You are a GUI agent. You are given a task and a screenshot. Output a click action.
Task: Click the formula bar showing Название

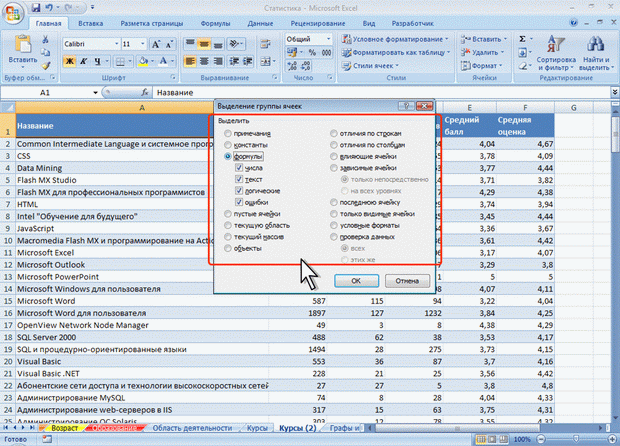click(382, 93)
